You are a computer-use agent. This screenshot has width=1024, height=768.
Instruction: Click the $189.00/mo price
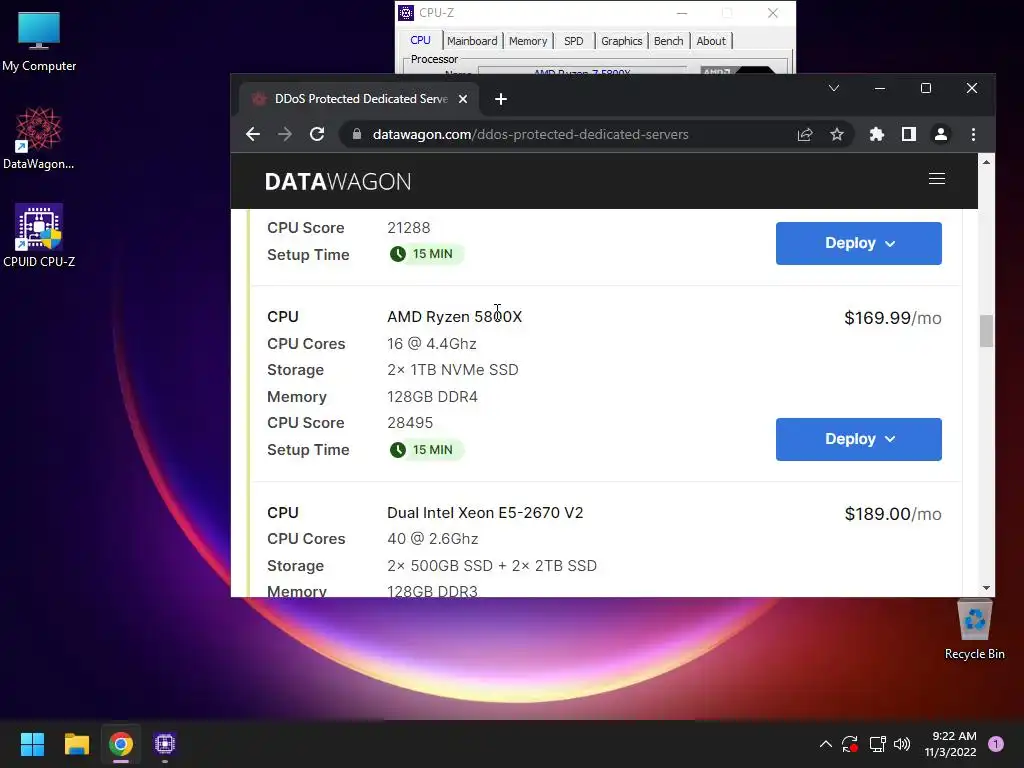892,514
